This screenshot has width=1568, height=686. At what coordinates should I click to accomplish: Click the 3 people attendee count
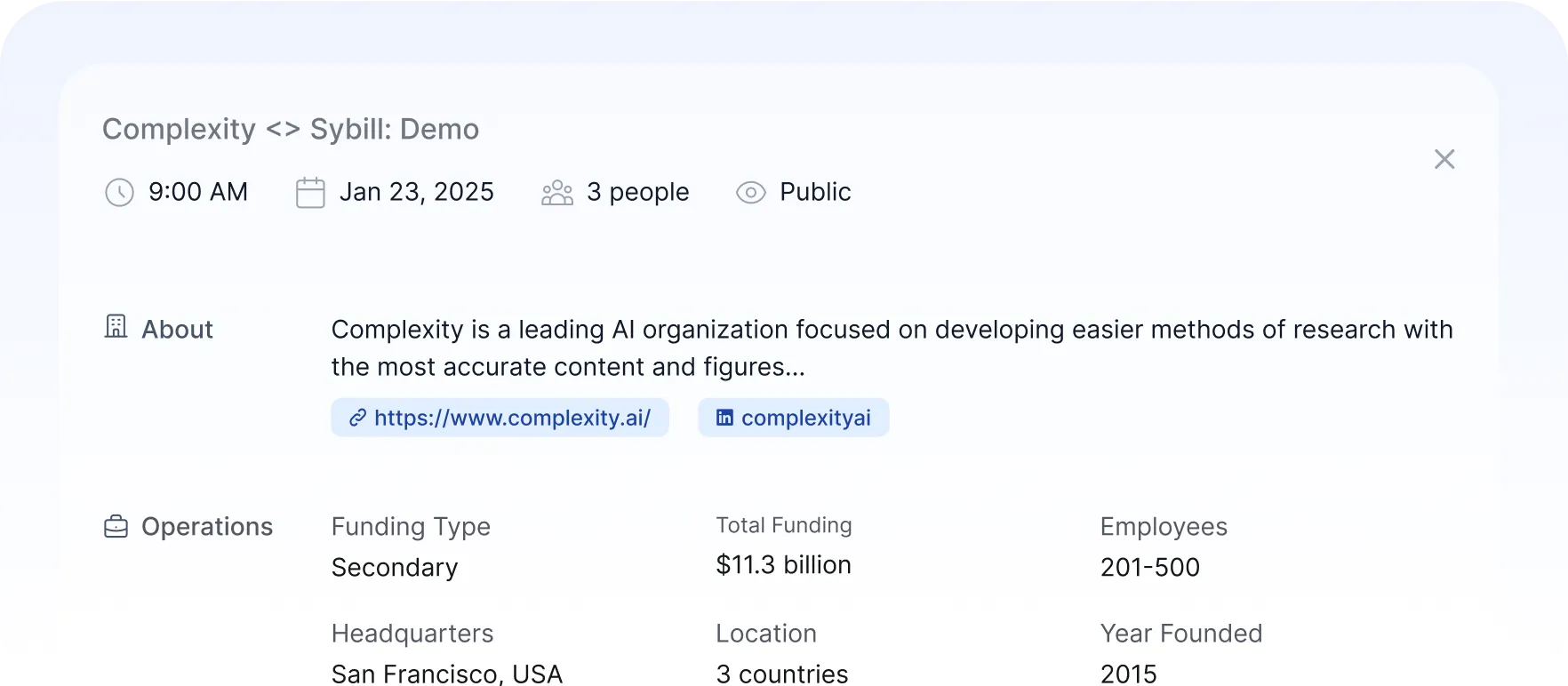click(638, 192)
